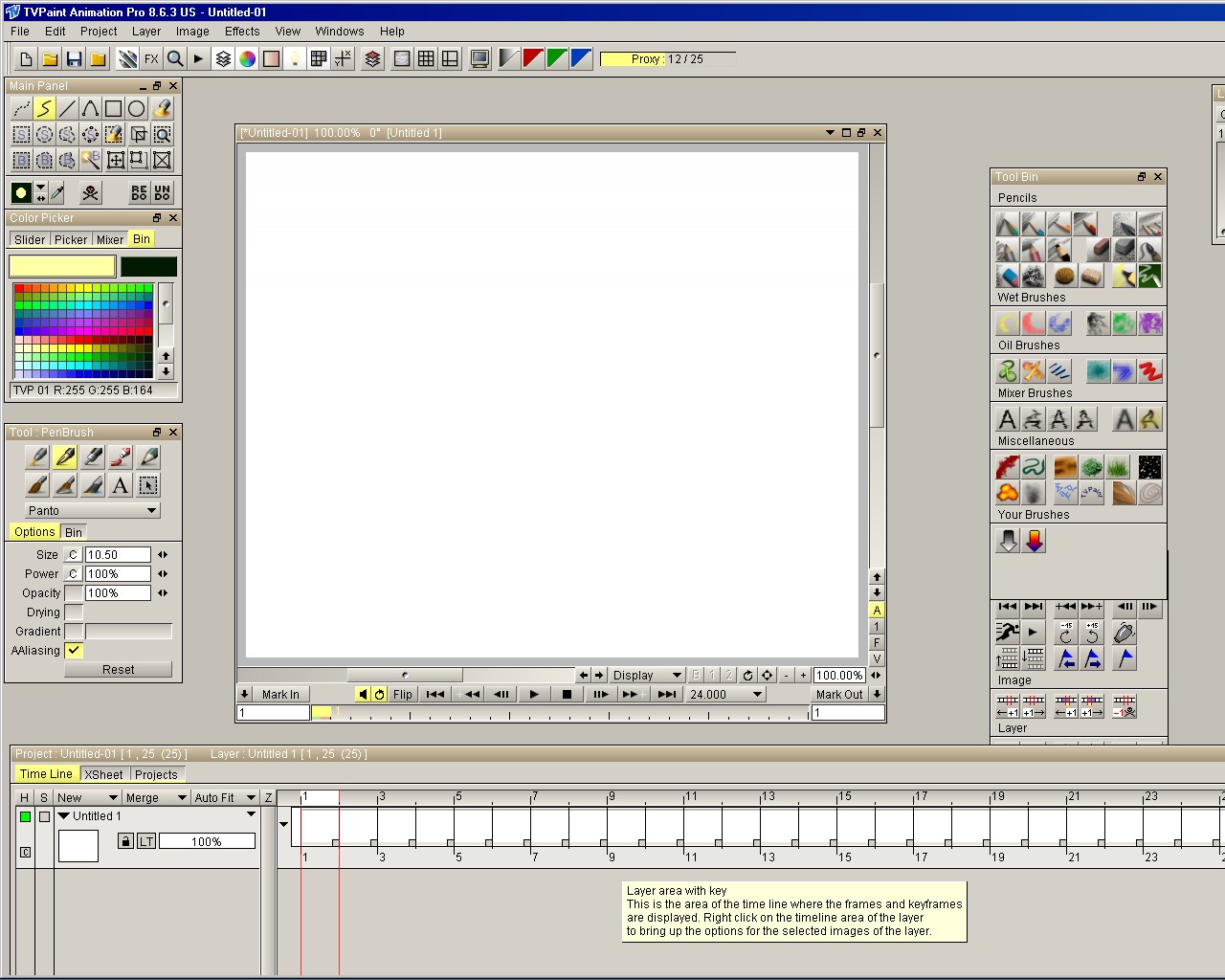
Task: Click the monitor display icon in toolbar
Action: (x=479, y=59)
